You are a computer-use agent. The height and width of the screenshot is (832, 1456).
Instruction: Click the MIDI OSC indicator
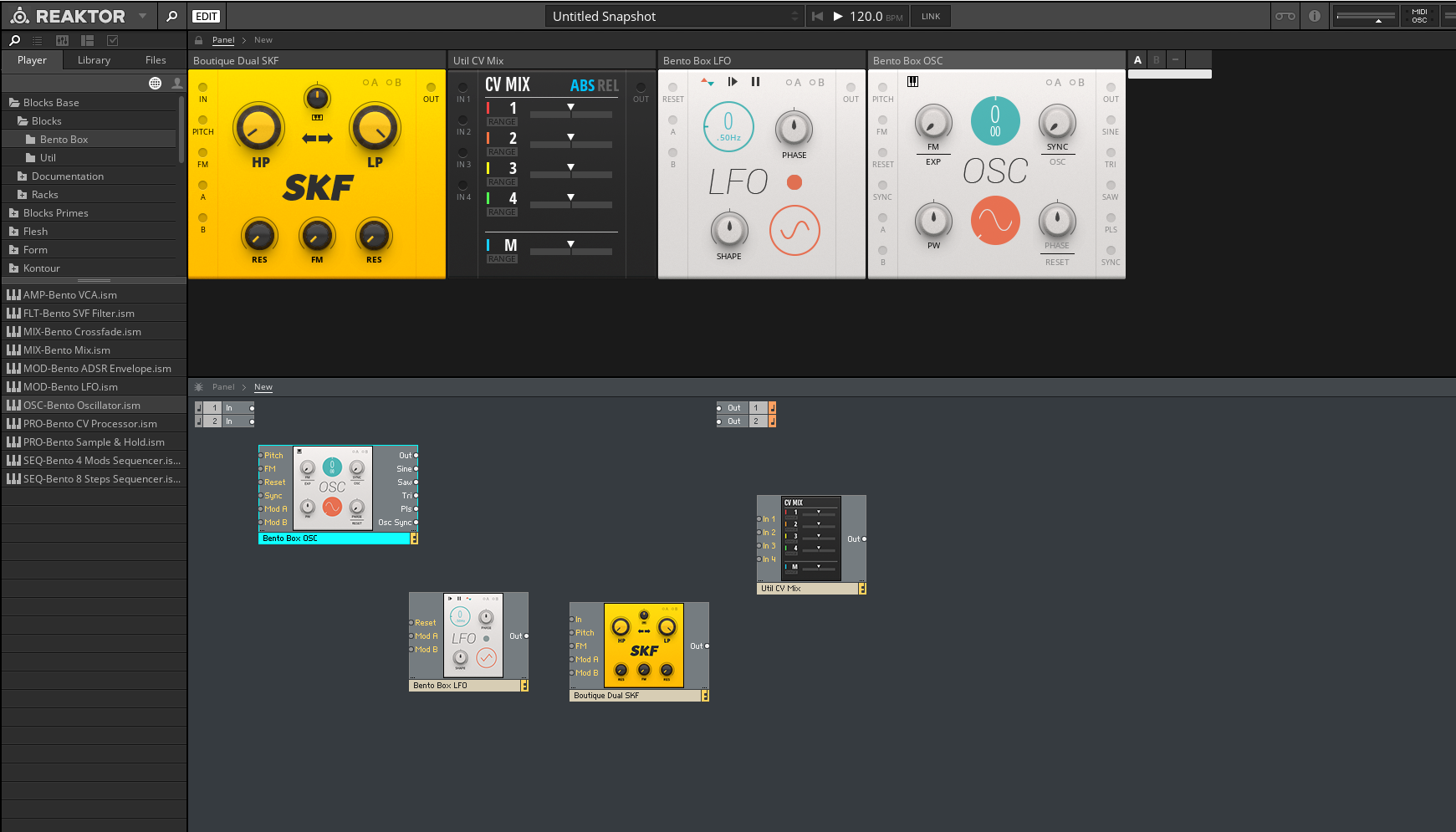[1420, 16]
